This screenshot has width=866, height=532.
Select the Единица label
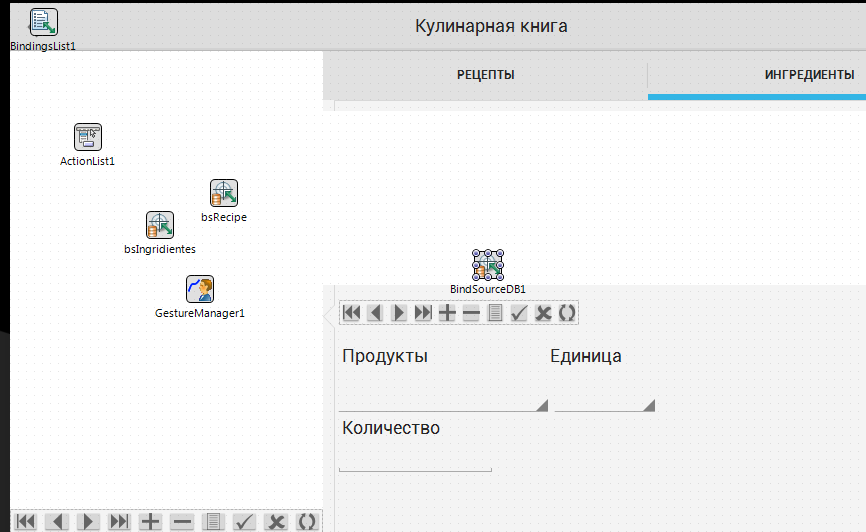click(x=585, y=356)
